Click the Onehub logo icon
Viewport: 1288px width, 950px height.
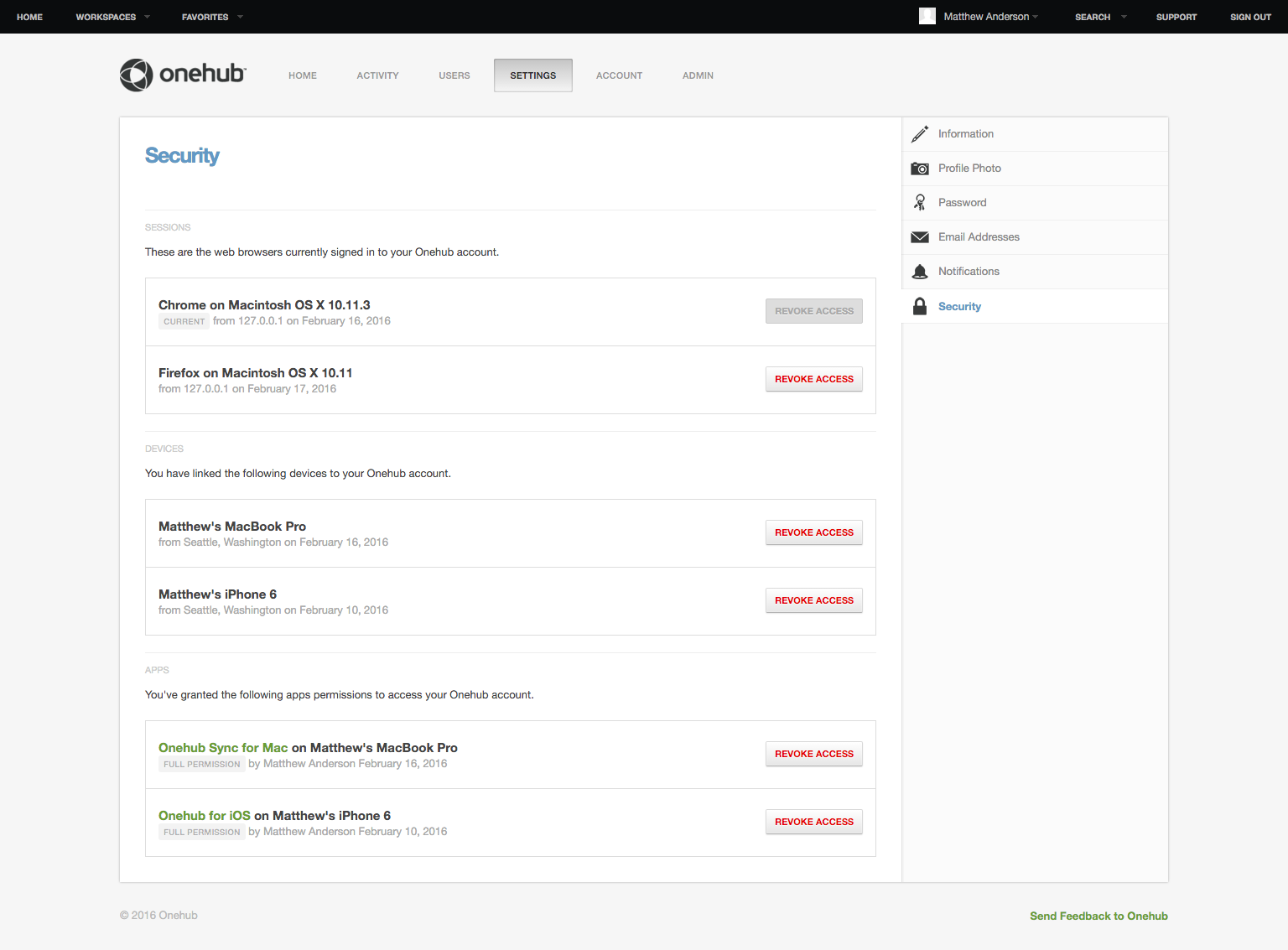(136, 75)
